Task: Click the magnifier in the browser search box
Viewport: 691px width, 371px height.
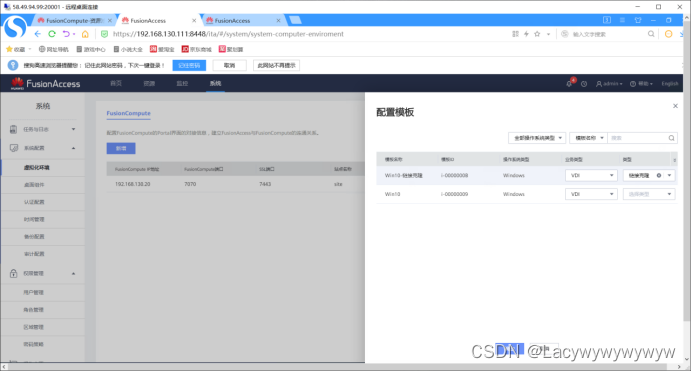Action: coord(651,34)
